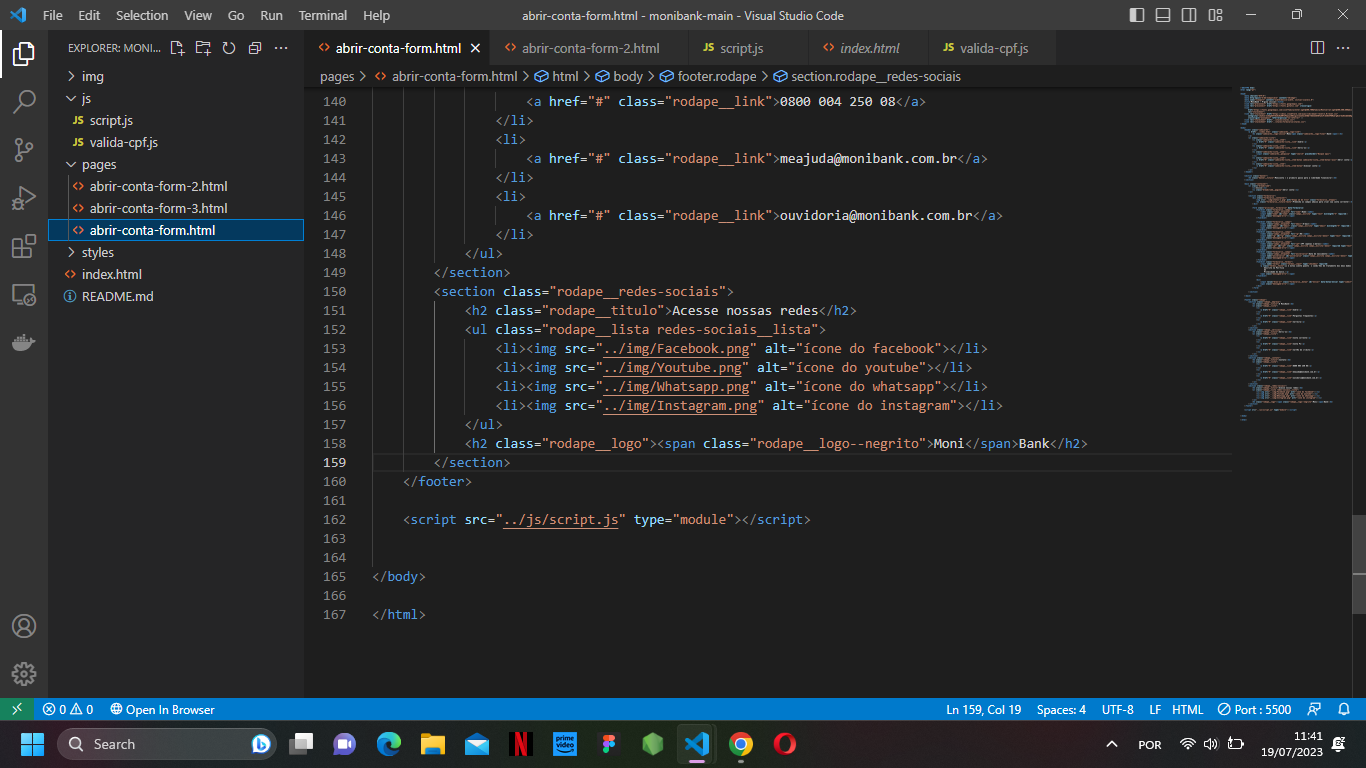Open README.md in Explorer
1366x768 pixels.
click(176, 296)
